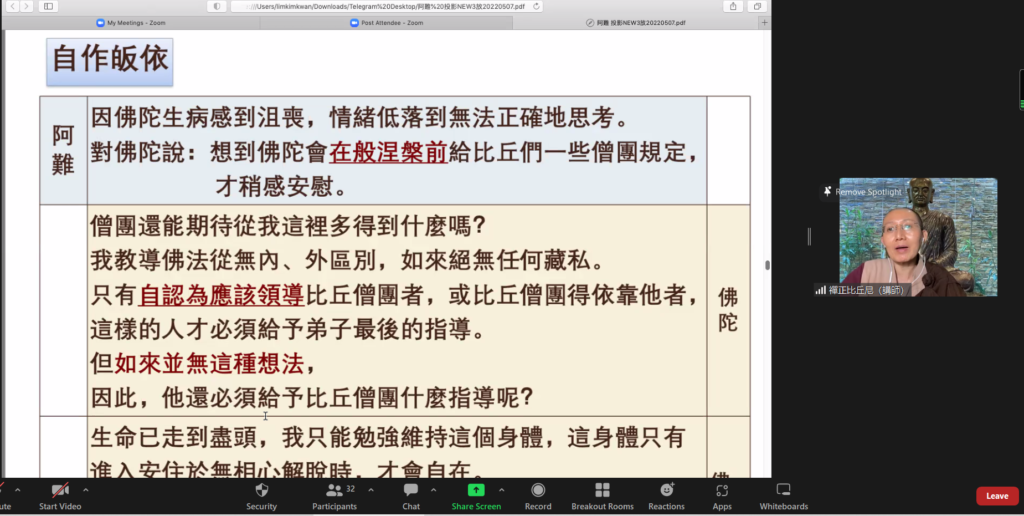
Task: Start recording the meeting
Action: click(x=538, y=495)
